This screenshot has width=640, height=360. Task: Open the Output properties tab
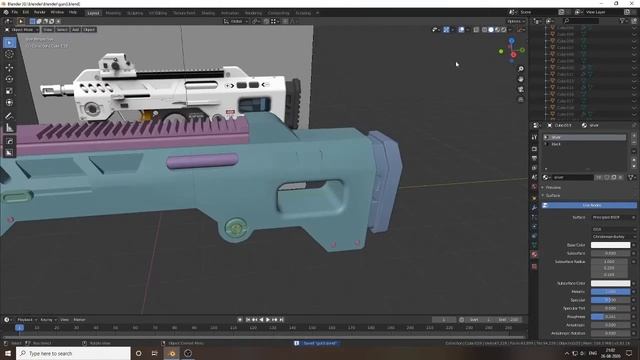[534, 158]
